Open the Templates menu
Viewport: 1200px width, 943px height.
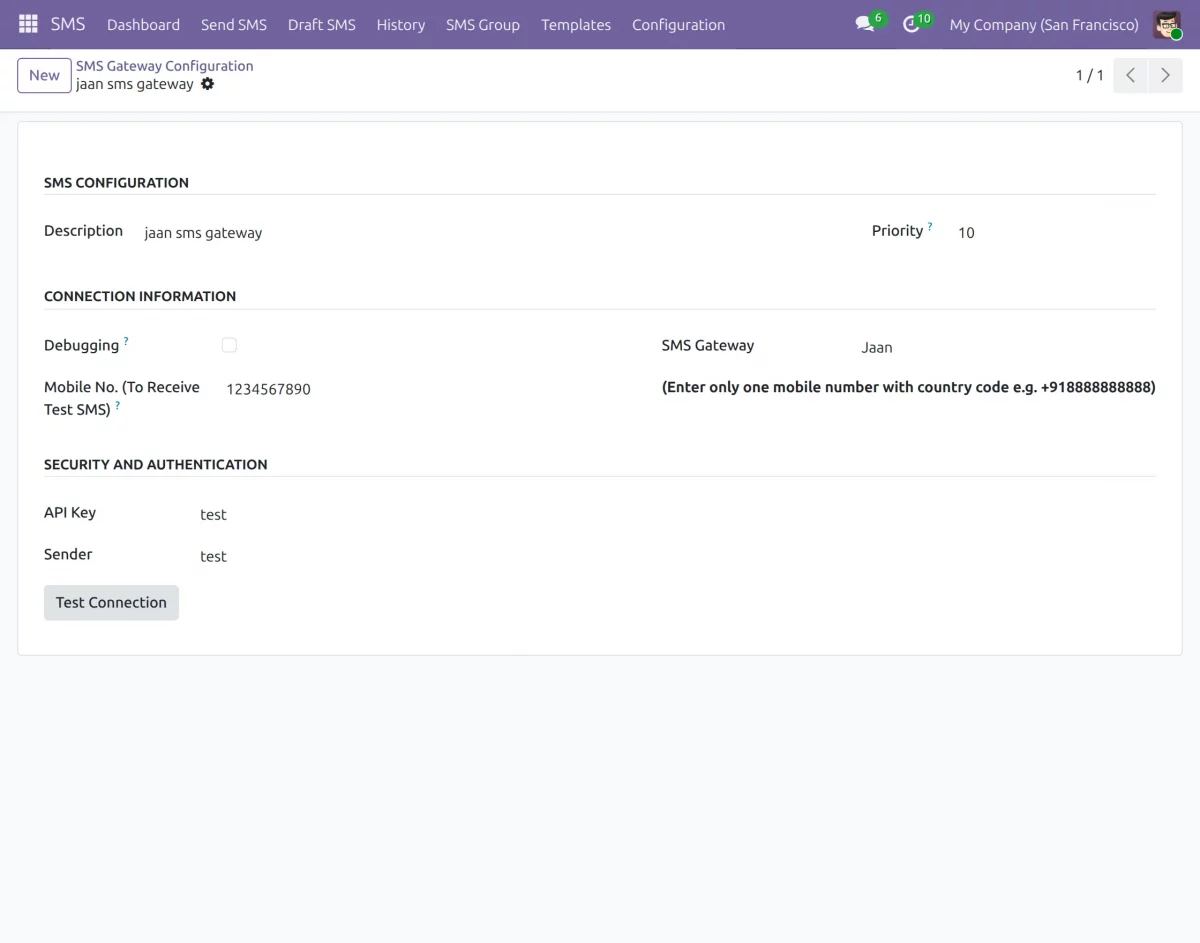(x=576, y=24)
